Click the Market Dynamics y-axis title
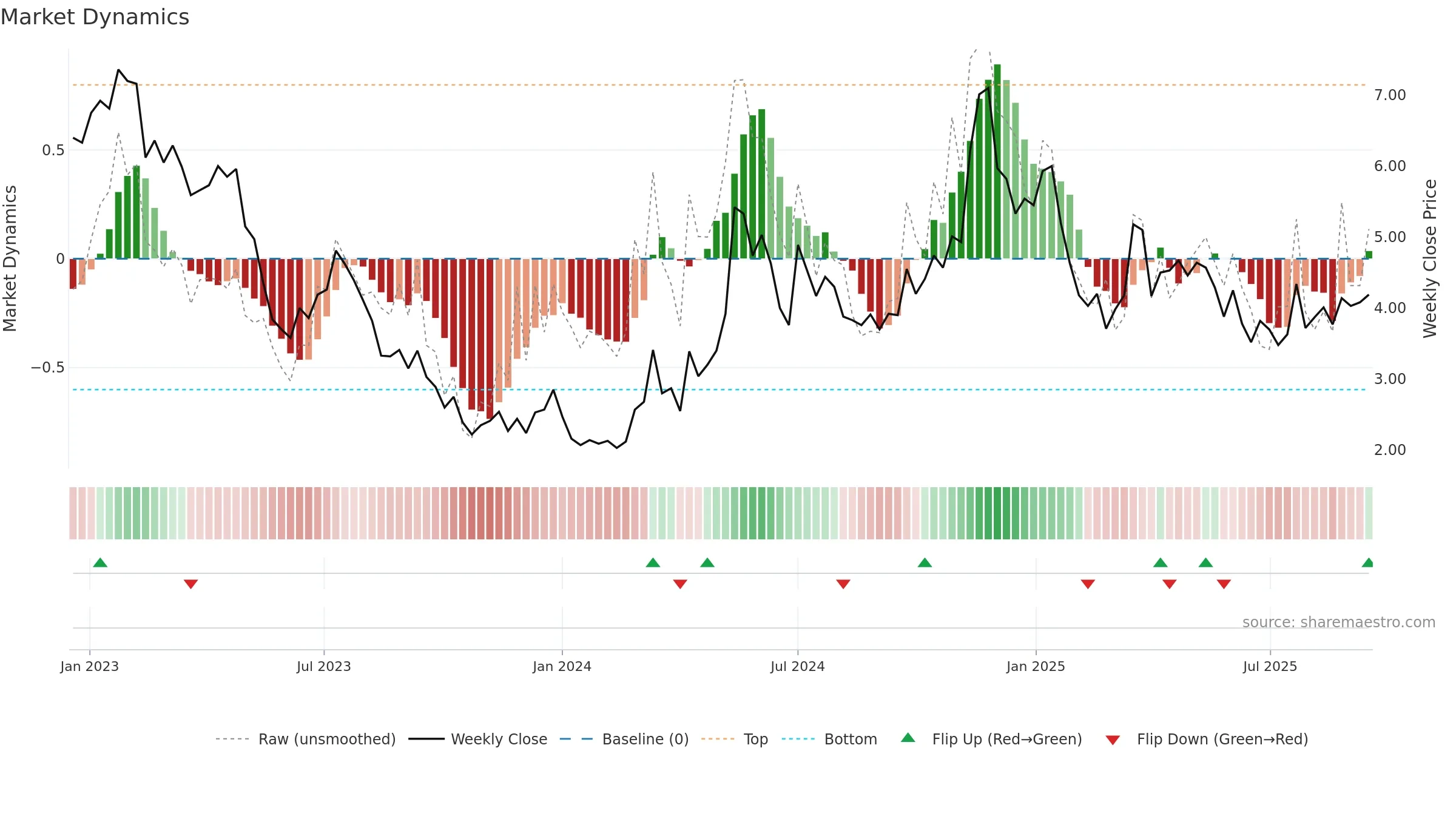 coord(10,258)
